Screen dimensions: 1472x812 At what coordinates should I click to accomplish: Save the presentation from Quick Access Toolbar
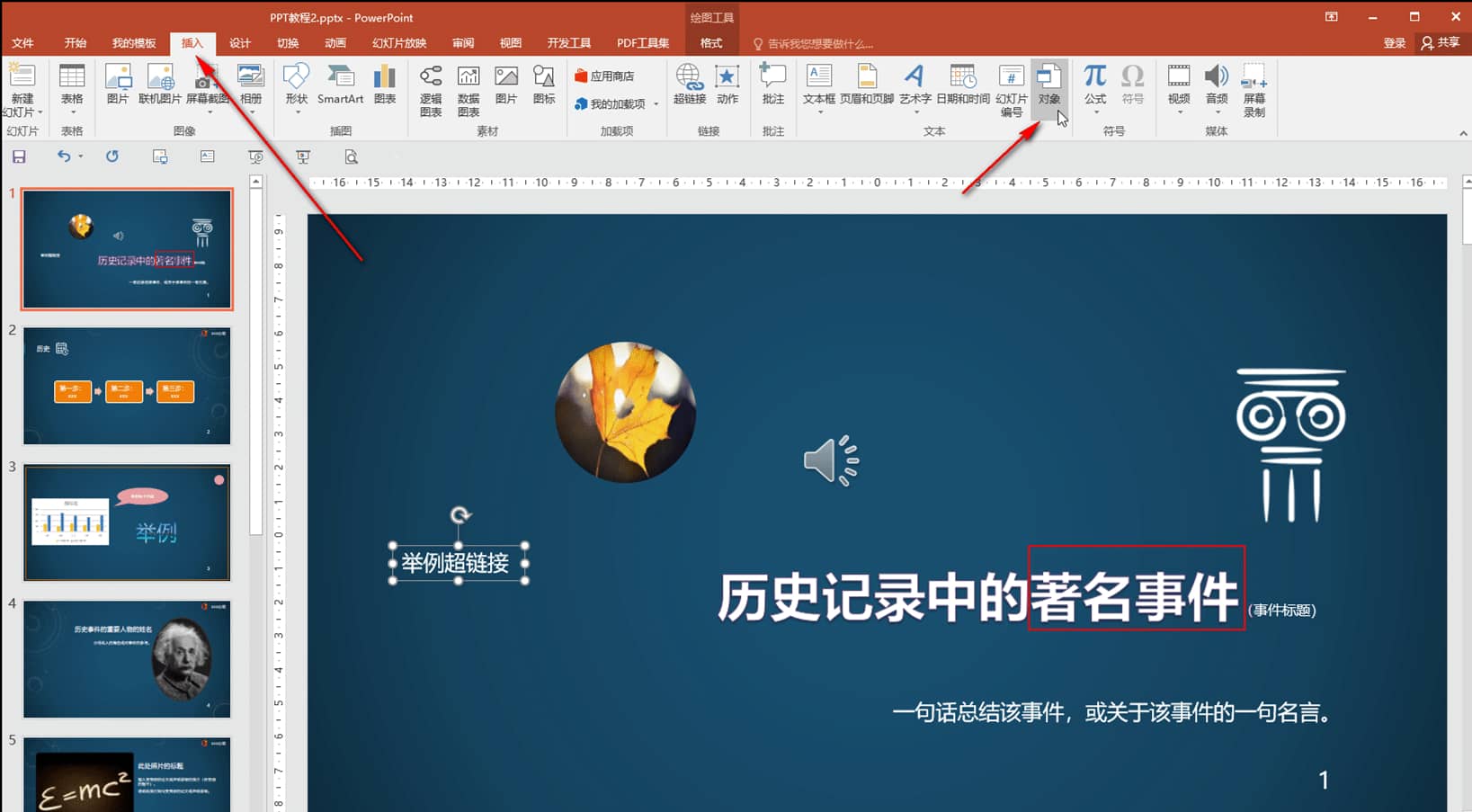click(18, 156)
